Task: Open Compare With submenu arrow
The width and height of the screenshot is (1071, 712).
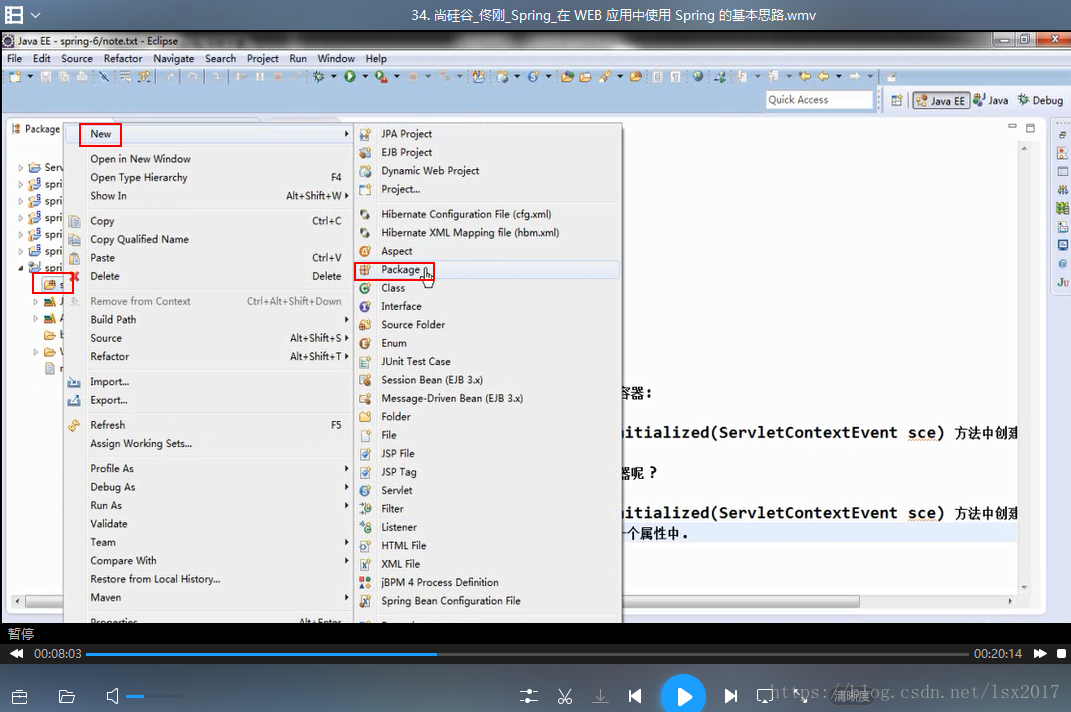Action: coord(346,561)
